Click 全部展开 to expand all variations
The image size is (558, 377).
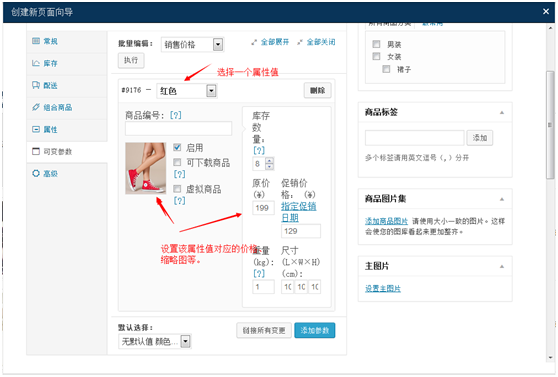[x=274, y=42]
